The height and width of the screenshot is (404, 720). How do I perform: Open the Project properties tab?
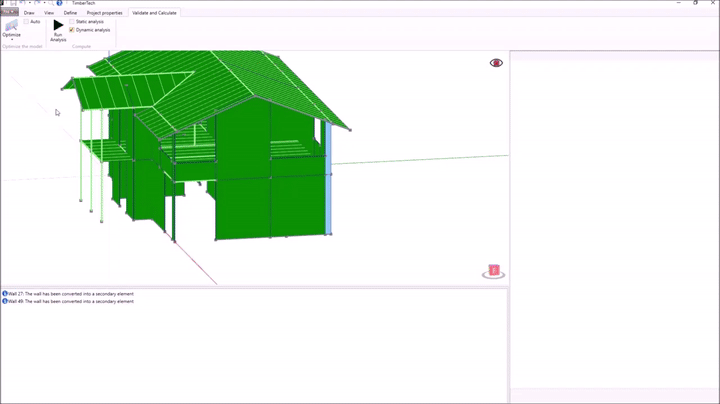click(105, 13)
